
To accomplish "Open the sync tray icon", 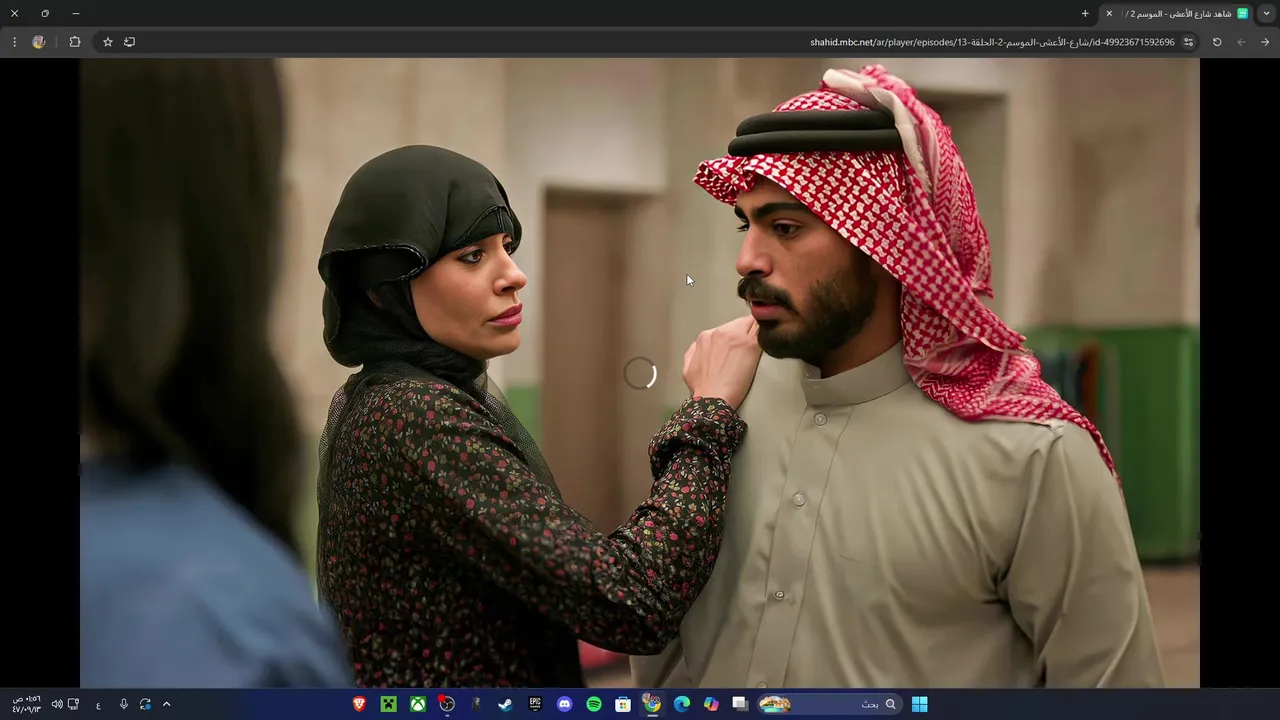I will coord(145,704).
